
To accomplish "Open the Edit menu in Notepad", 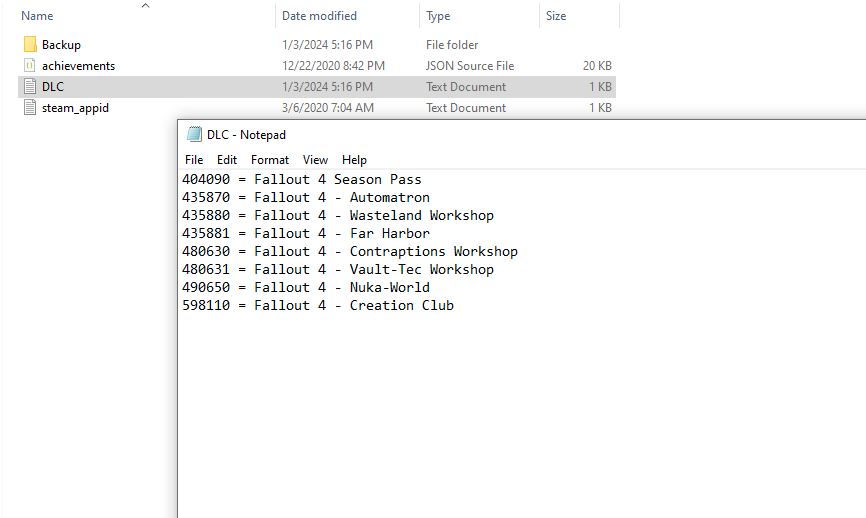I will [226, 160].
